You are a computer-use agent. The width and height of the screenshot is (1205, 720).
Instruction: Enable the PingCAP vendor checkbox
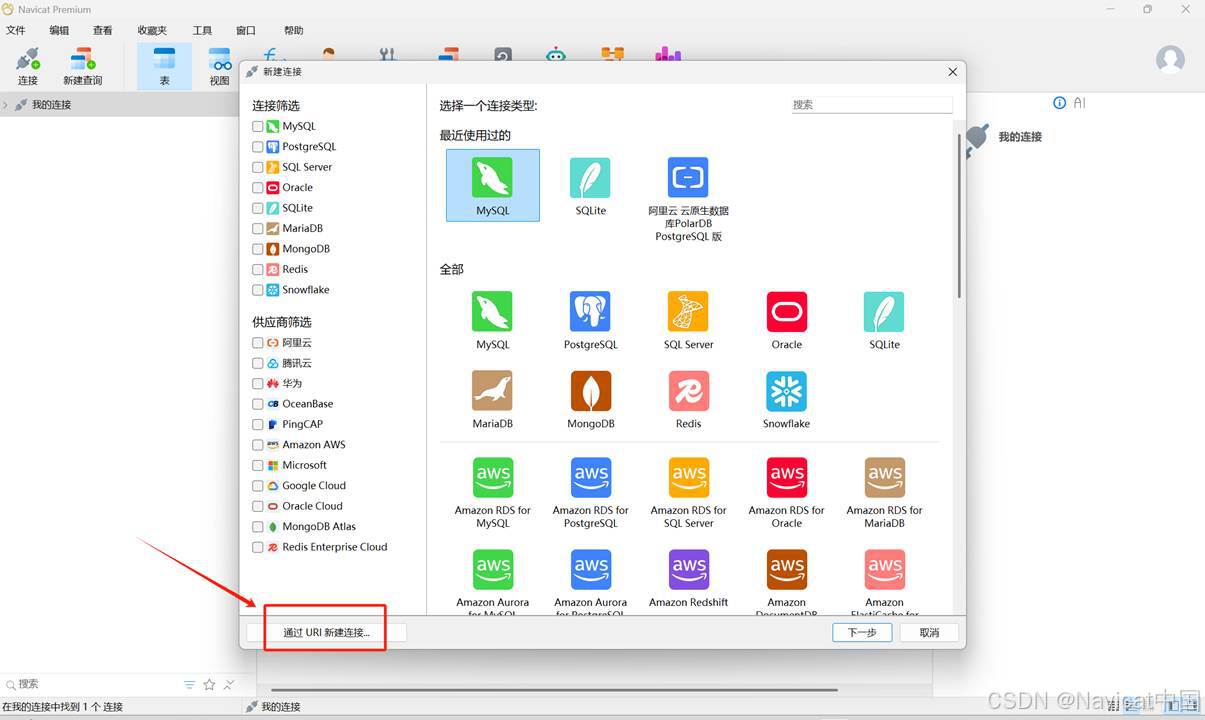click(258, 425)
